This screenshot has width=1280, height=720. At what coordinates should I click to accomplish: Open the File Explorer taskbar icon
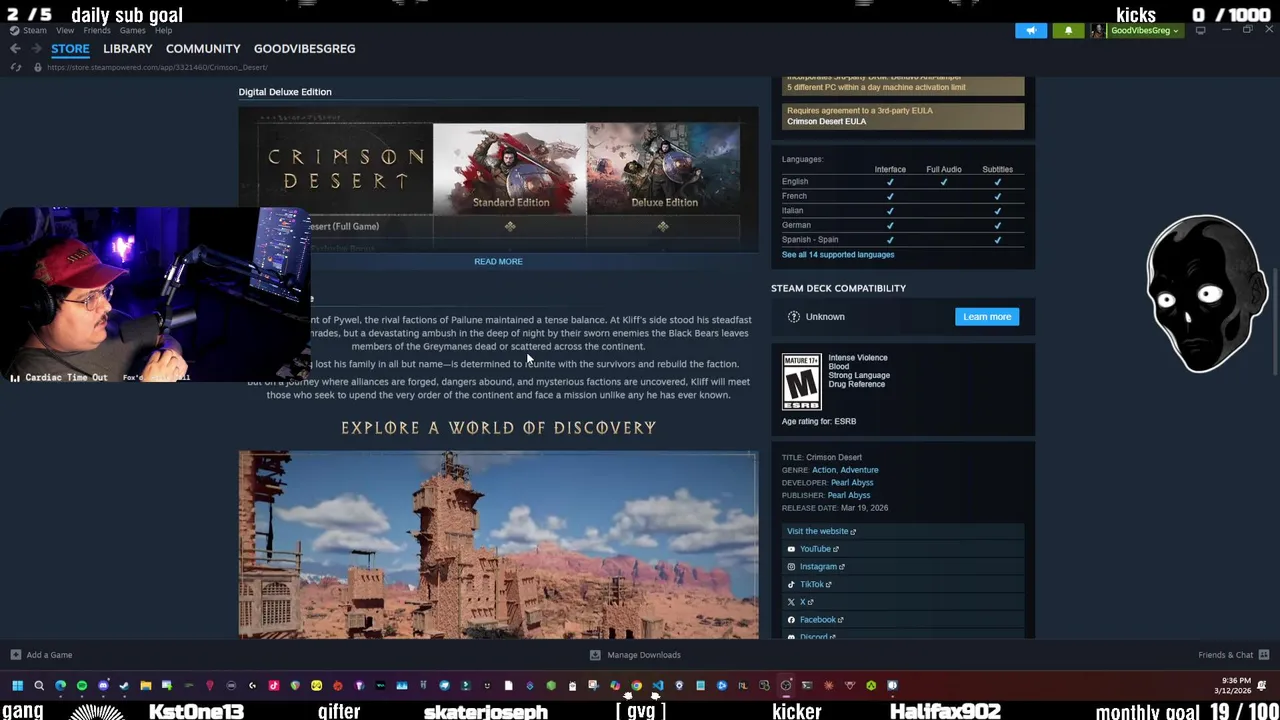point(145,685)
